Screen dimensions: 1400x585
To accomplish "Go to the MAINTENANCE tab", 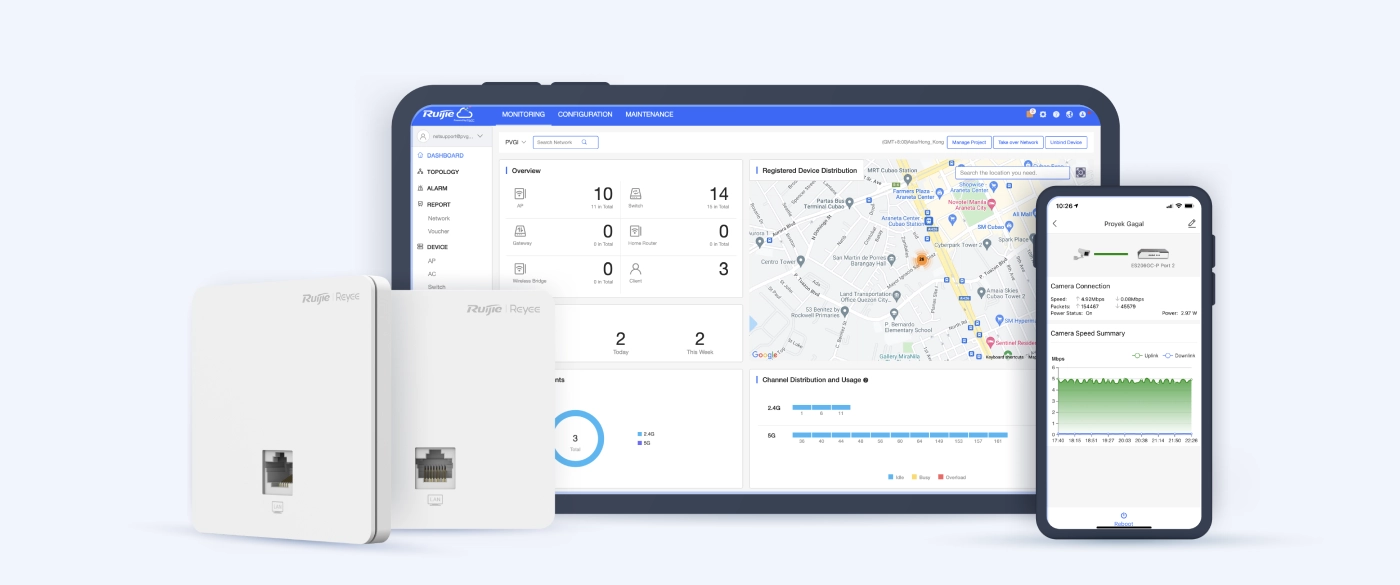I will point(649,114).
